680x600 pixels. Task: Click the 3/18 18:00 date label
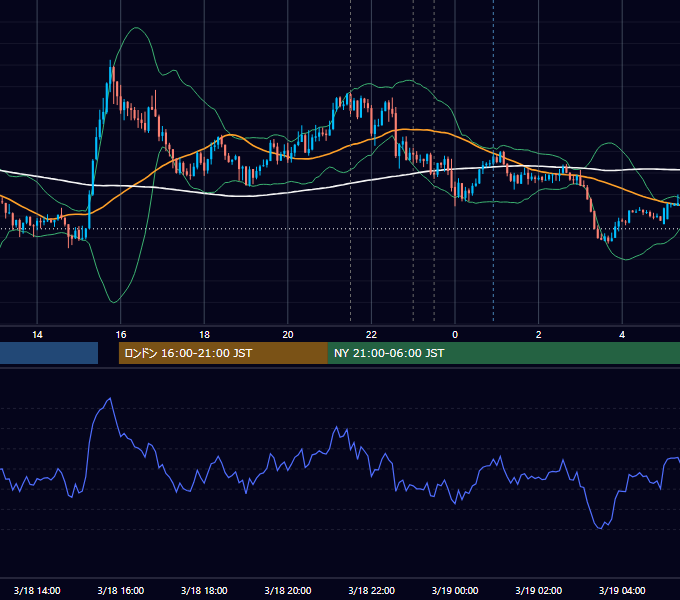click(204, 590)
